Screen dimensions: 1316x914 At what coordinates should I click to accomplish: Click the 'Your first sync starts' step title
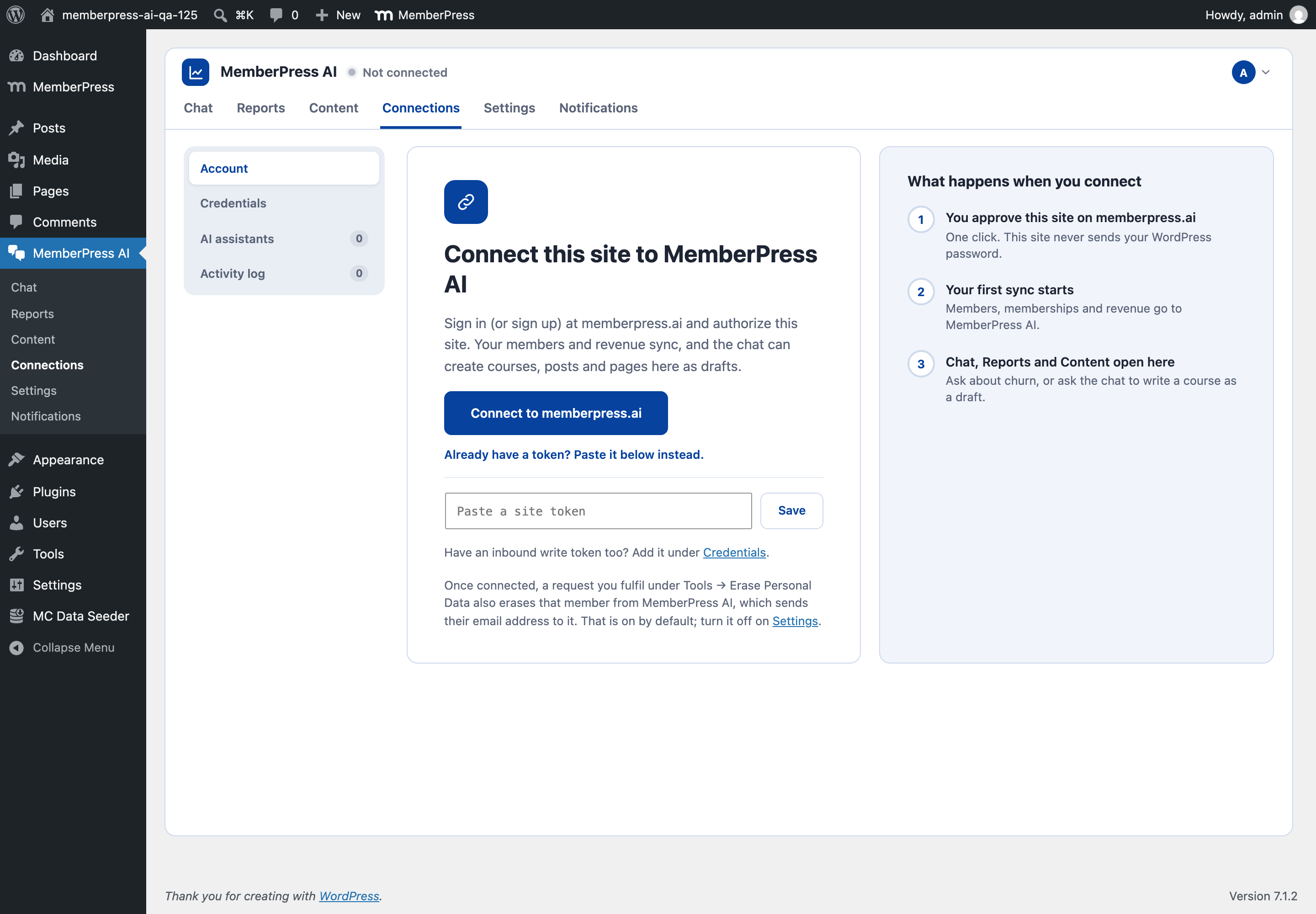(1009, 290)
